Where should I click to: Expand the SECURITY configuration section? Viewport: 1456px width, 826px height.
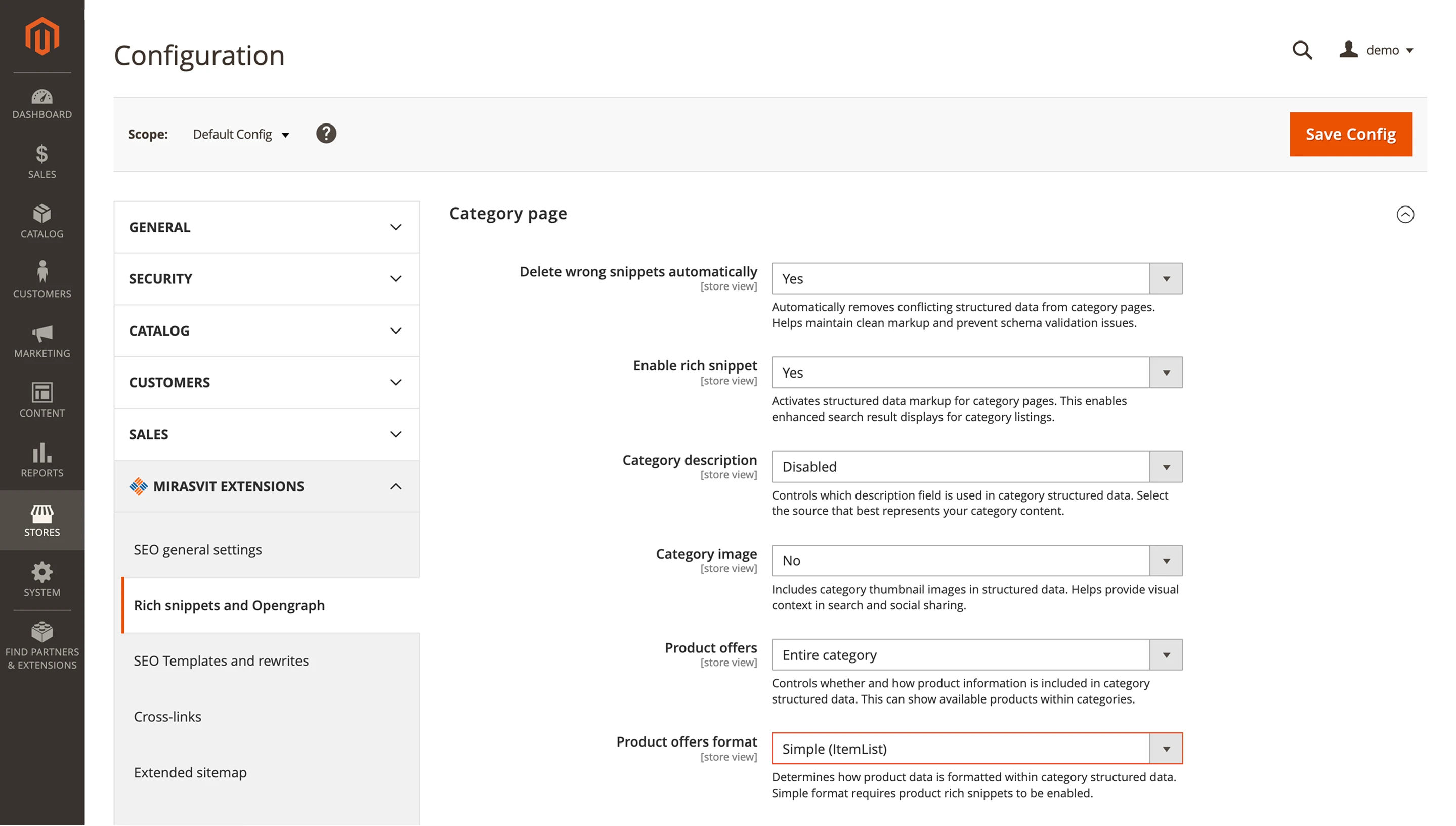pos(267,278)
